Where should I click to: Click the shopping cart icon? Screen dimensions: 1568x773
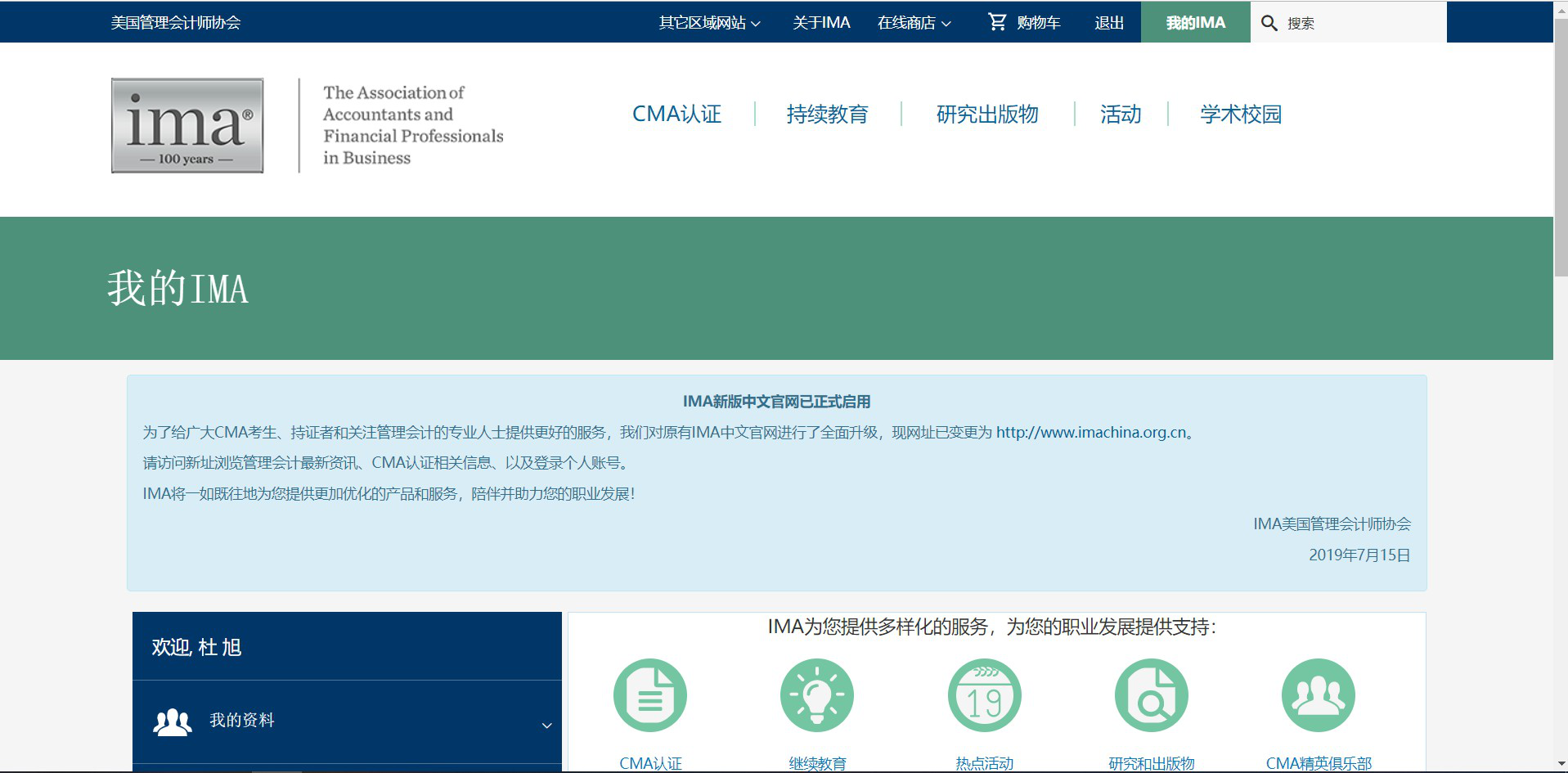[996, 22]
